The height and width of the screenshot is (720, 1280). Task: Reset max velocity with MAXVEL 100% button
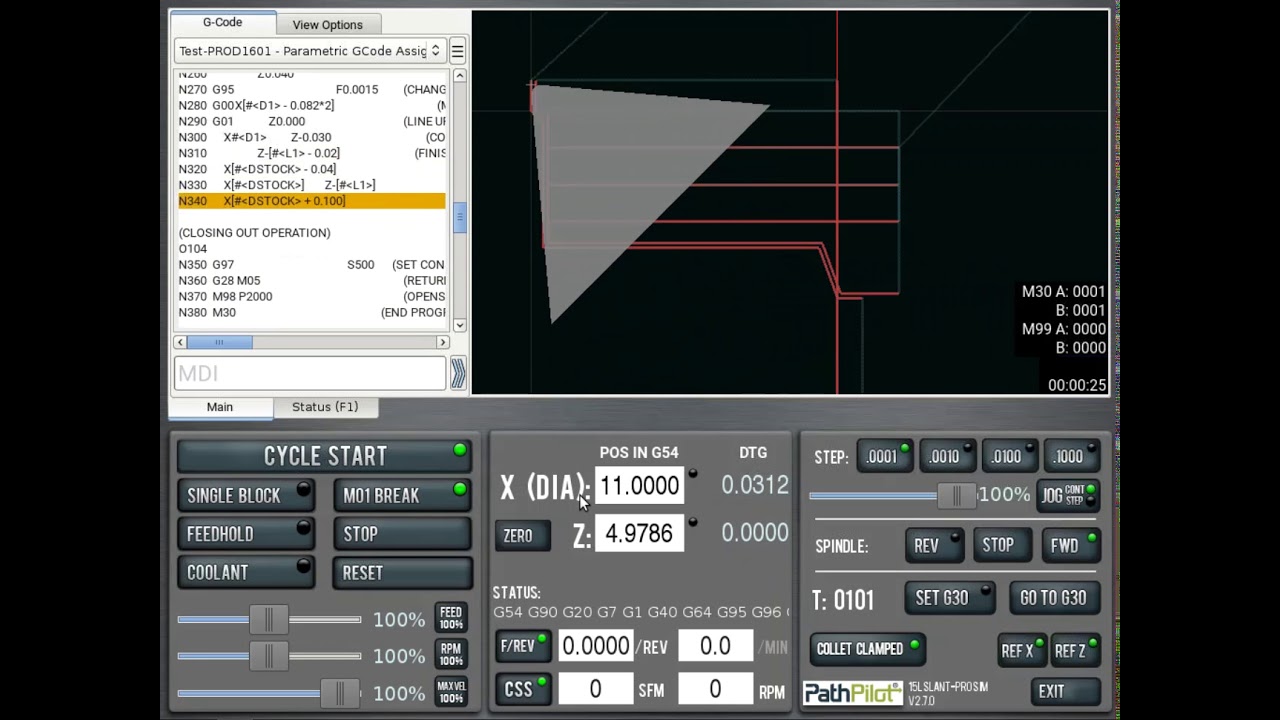pos(451,692)
